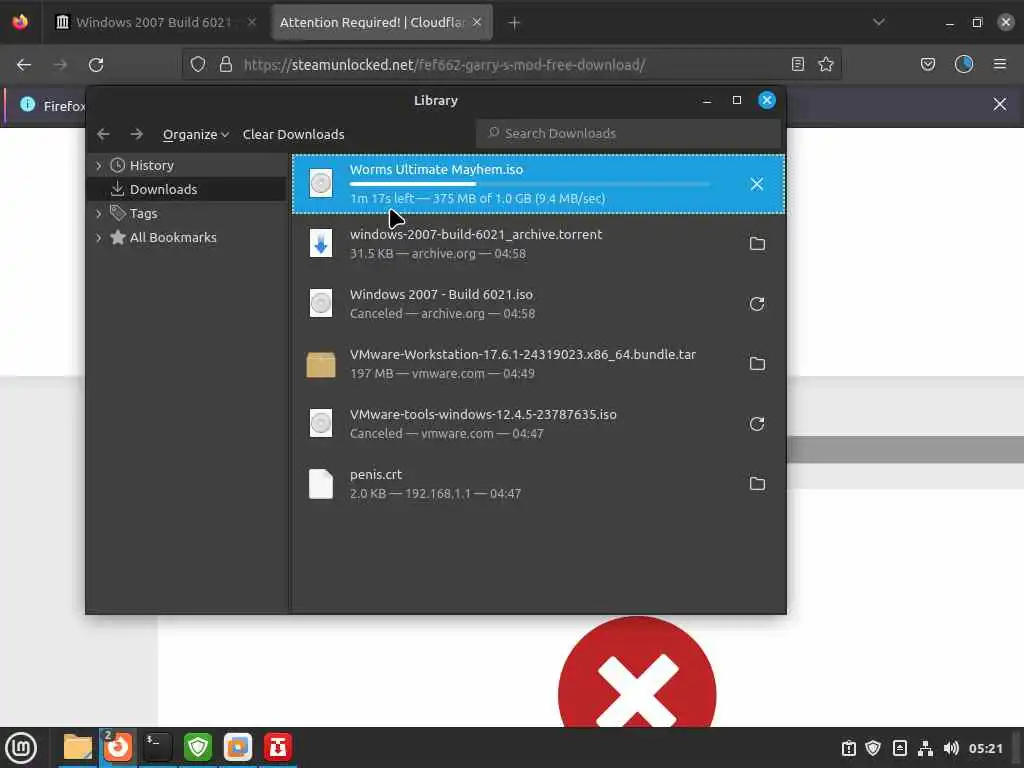Select All Bookmarks in the sidebar
Screen dimensions: 1024x768
click(x=173, y=238)
